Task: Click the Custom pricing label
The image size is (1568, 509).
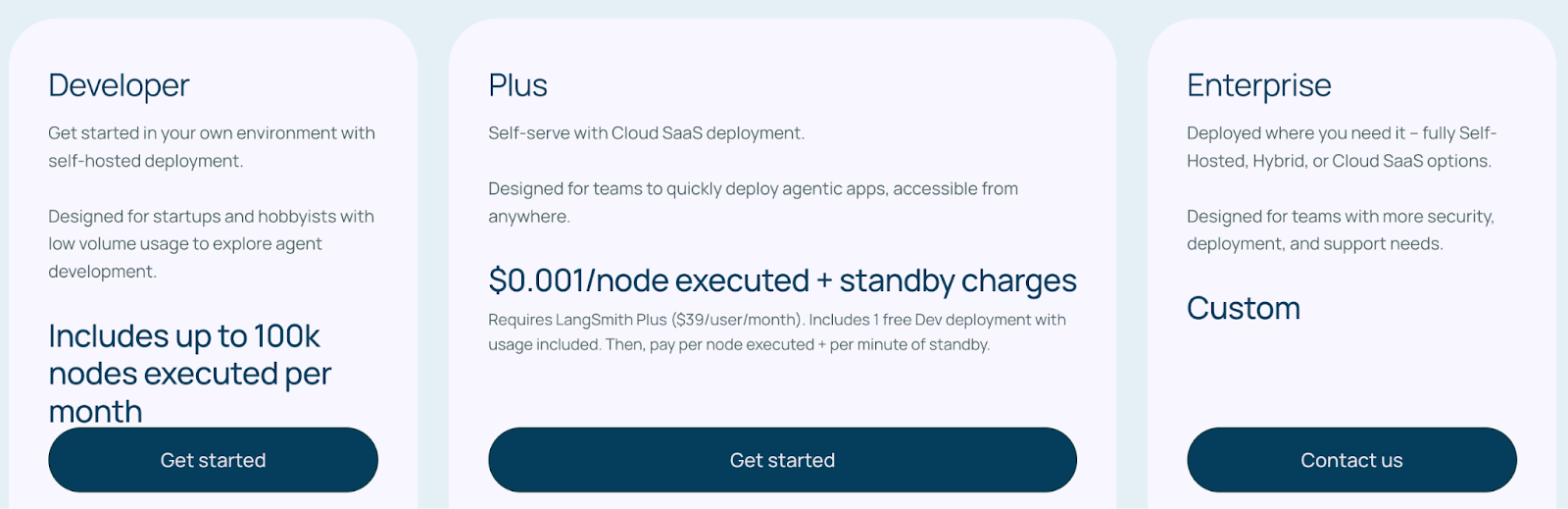Action: pyautogui.click(x=1243, y=308)
